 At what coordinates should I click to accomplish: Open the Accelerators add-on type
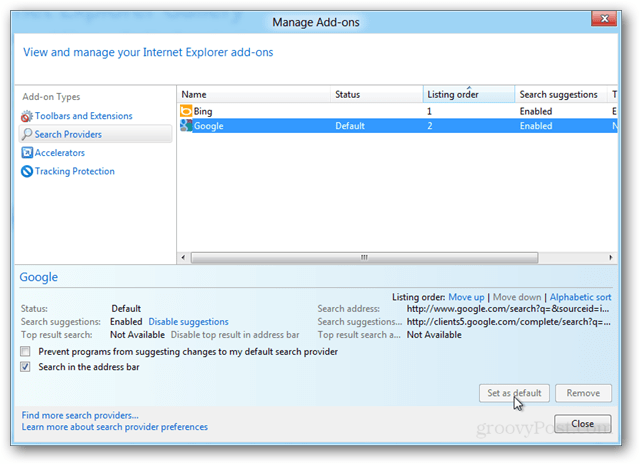(x=60, y=153)
